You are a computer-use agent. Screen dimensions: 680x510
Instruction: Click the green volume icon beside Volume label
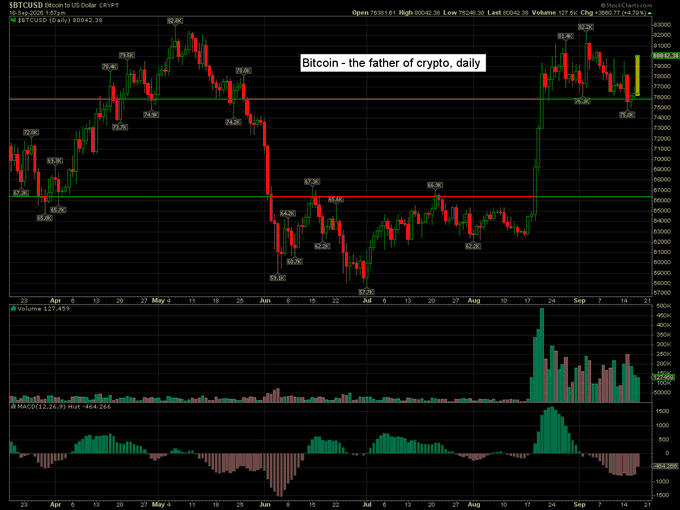click(13, 308)
